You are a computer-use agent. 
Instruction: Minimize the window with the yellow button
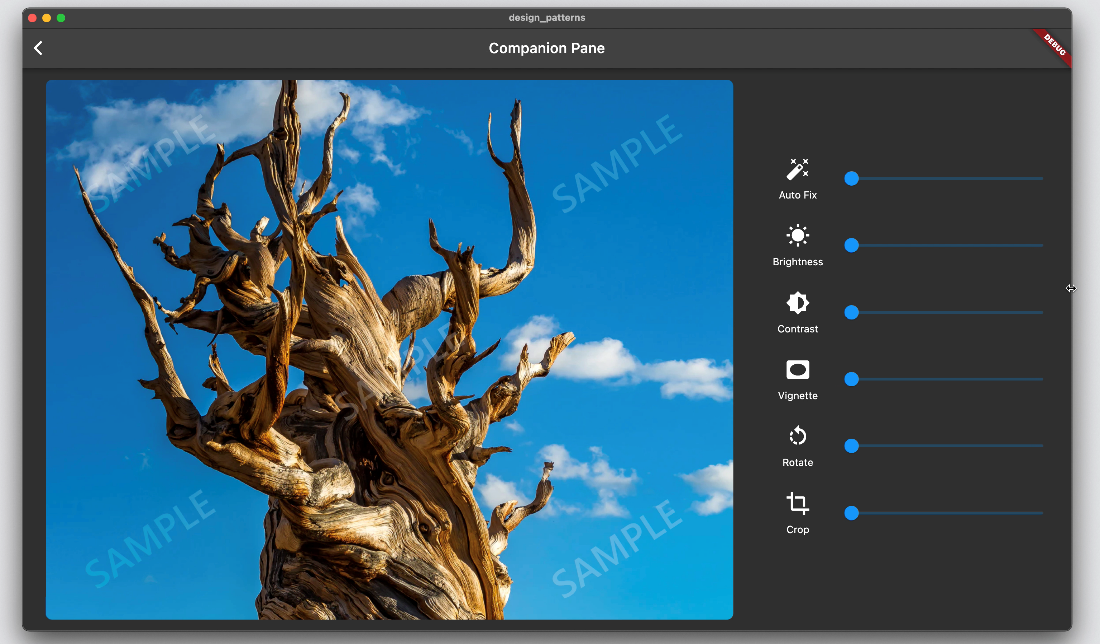pos(46,18)
